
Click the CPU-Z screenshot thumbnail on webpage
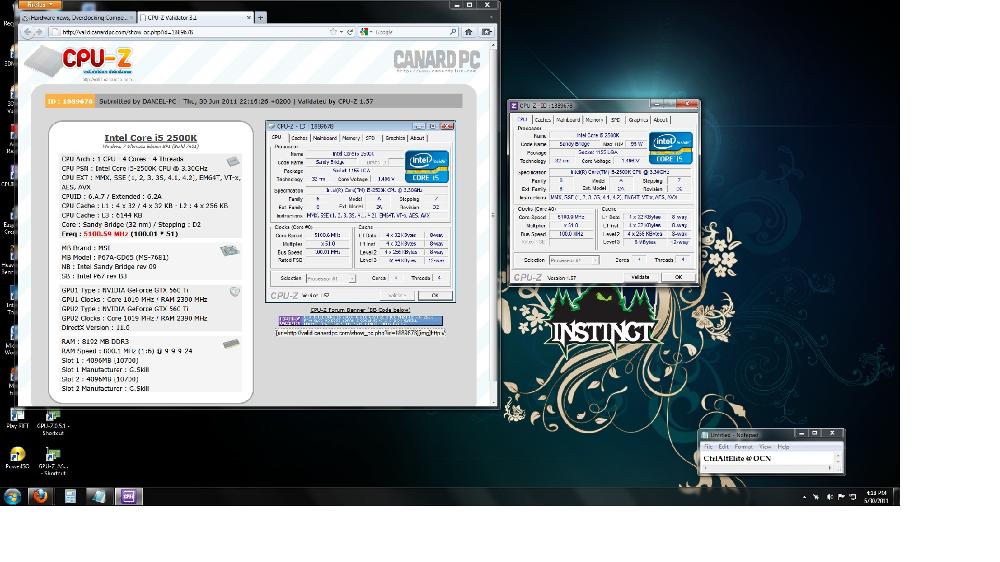point(360,212)
